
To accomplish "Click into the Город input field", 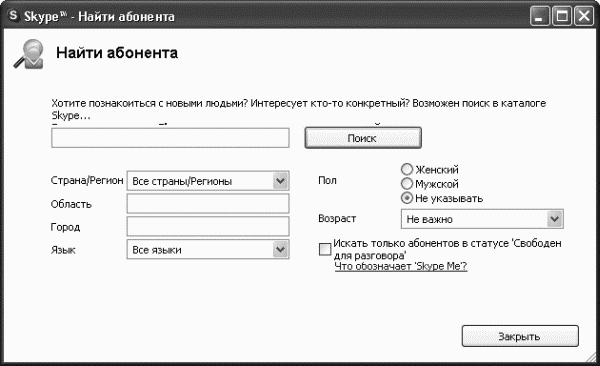I will tap(208, 227).
